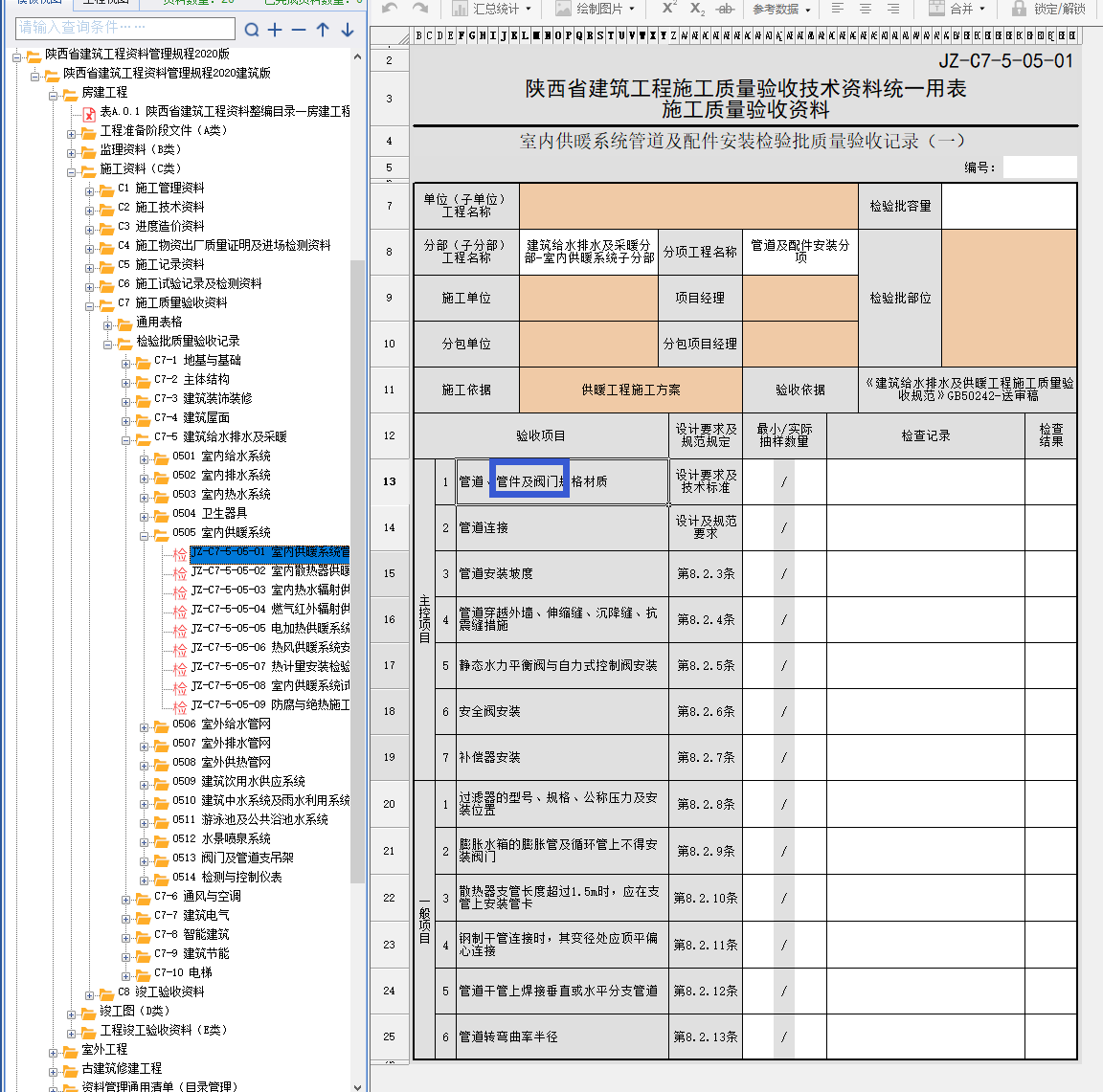Screen dimensions: 1103x1092
Task: Click the 管道转弯曲率半径 cell
Action: 562,1036
